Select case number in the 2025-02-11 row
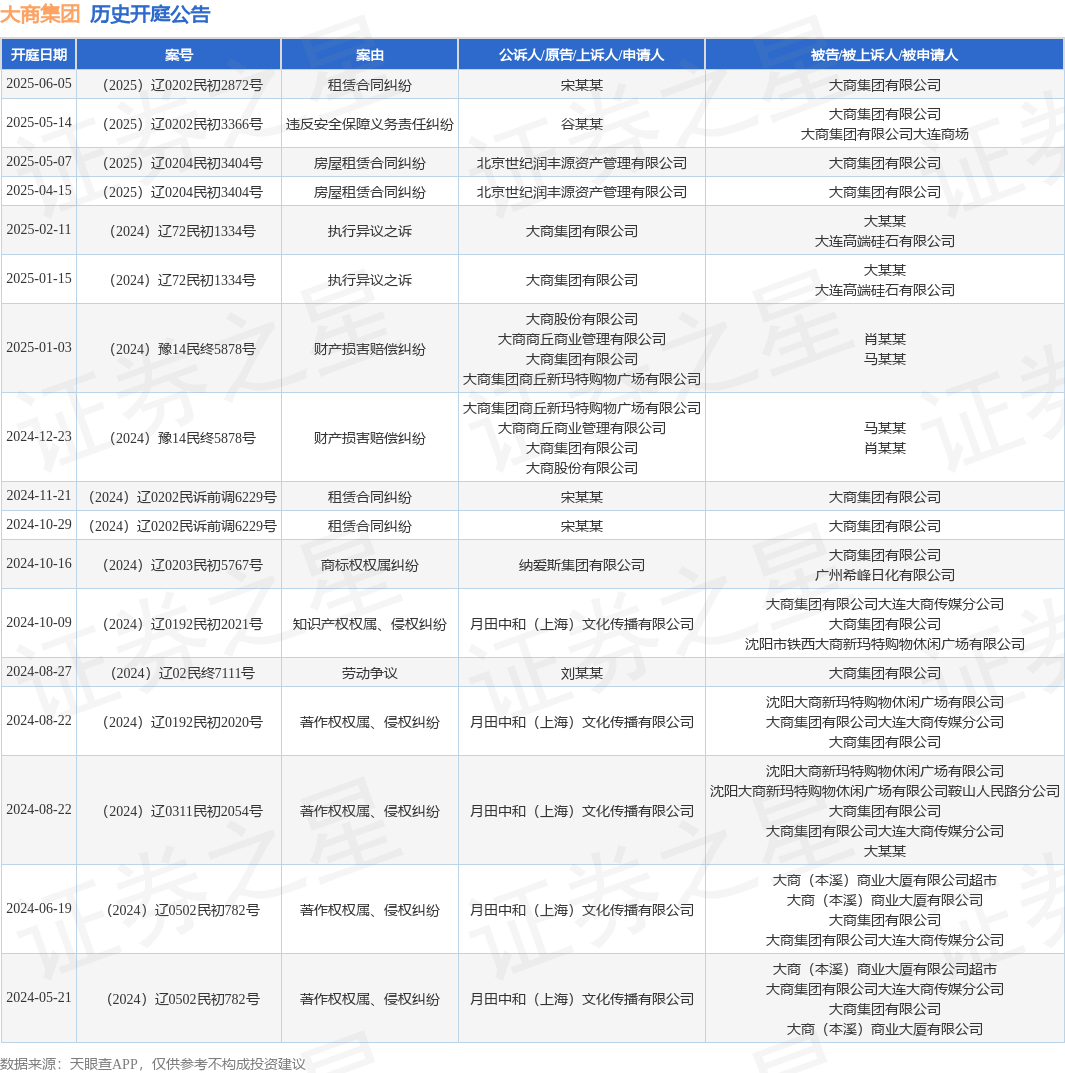The width and height of the screenshot is (1065, 1073). 179,231
